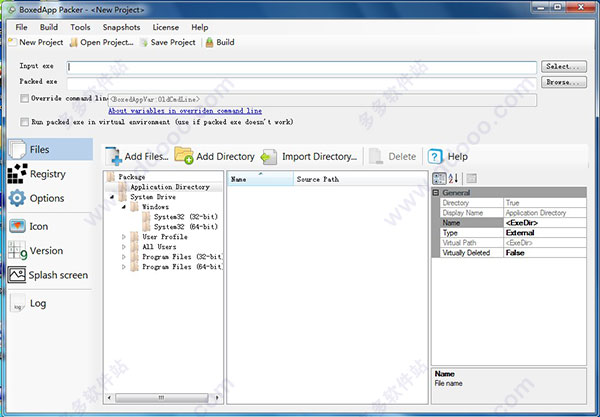Click the tree horizontal scrollbar thumb

tap(161, 397)
